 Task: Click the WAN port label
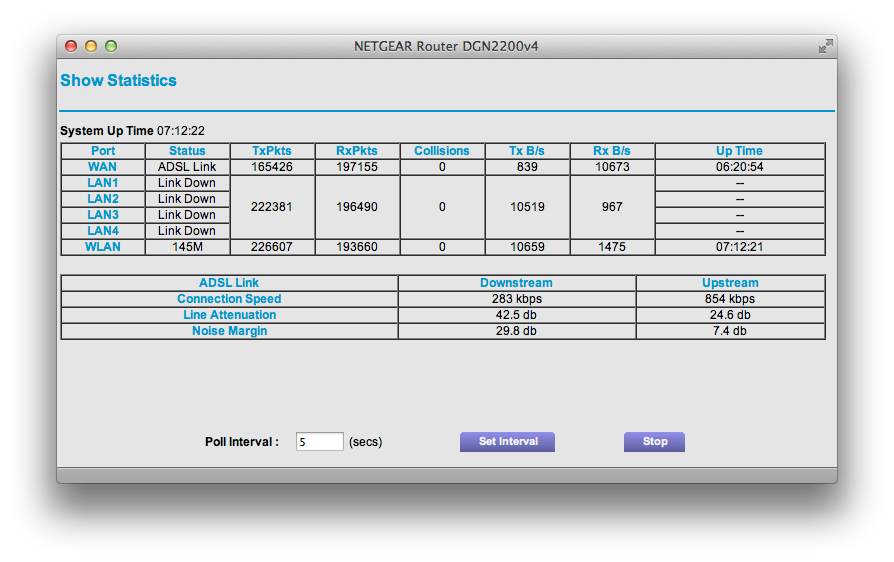[103, 167]
